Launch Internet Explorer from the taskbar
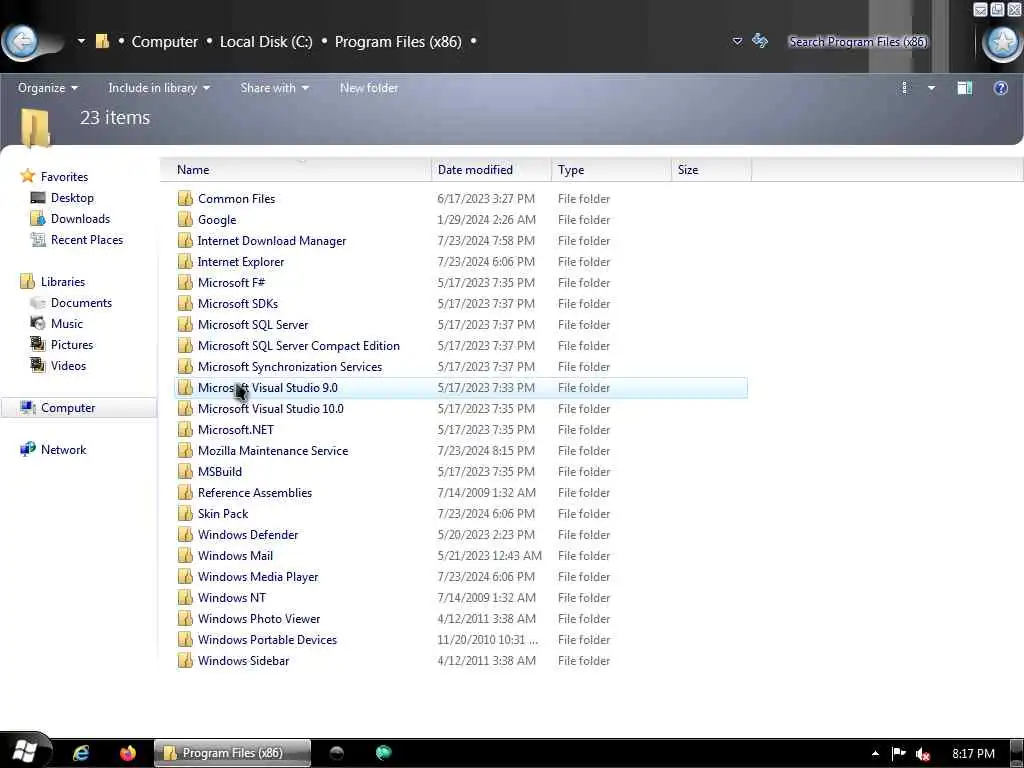Screen dimensions: 1024x768 point(81,753)
